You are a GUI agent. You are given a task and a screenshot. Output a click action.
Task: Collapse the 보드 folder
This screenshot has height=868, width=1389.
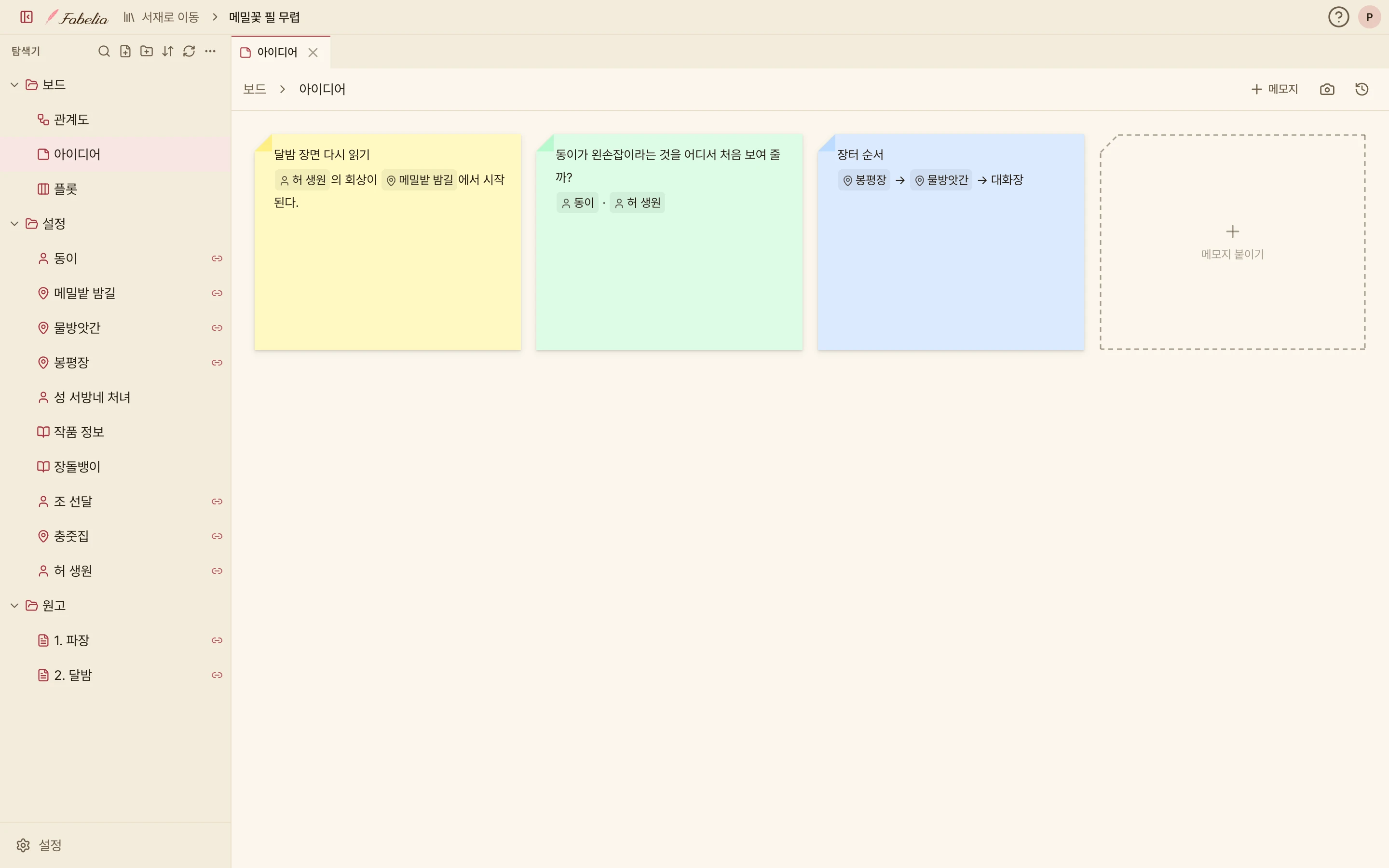tap(14, 85)
